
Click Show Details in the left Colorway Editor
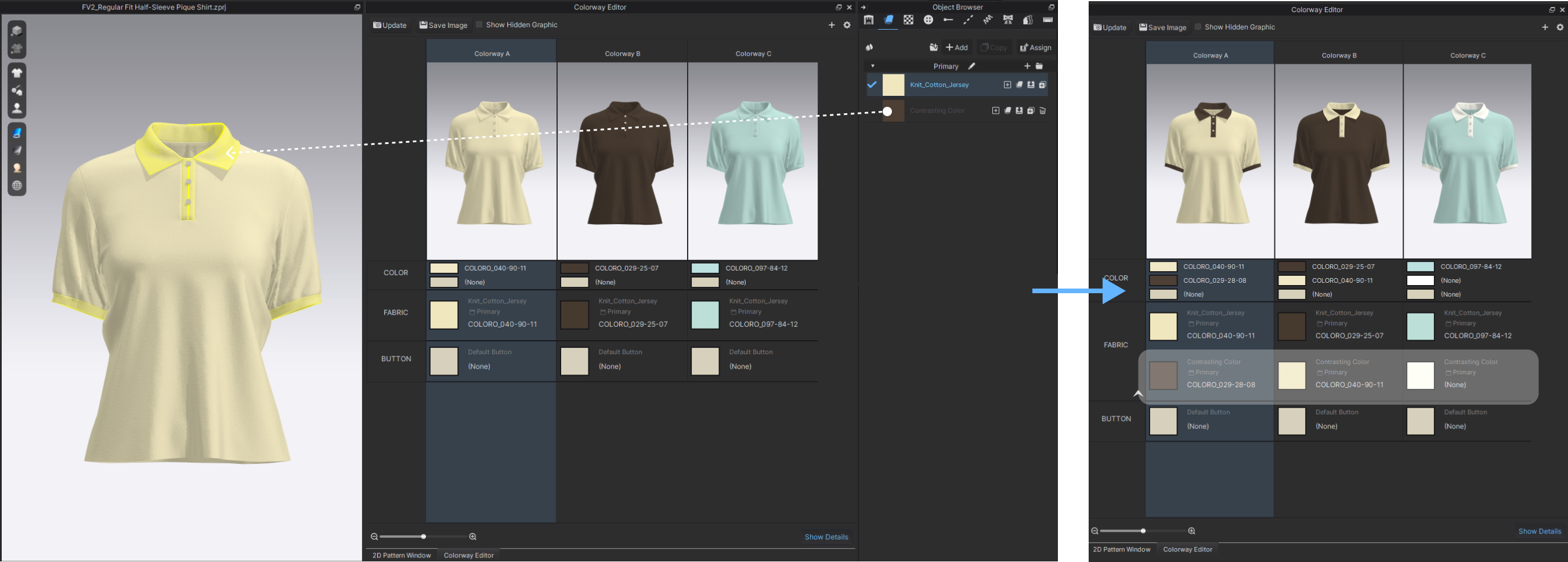coord(826,537)
